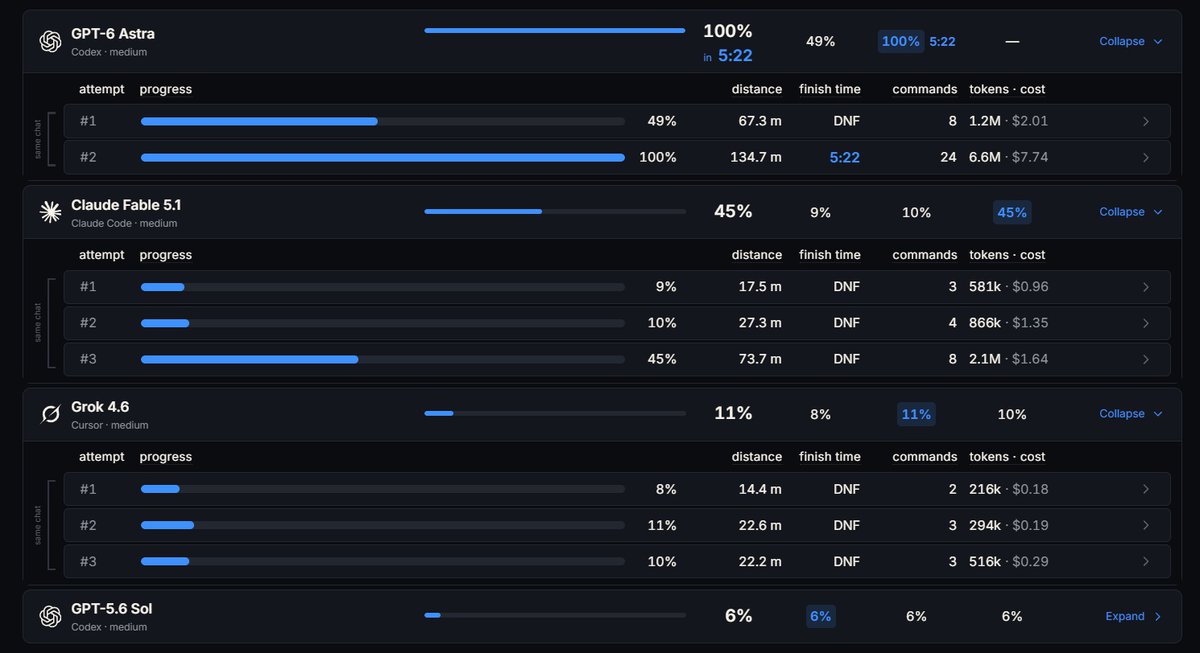1200x653 pixels.
Task: Collapse the Claude Fable 5.1 section
Action: pyautogui.click(x=1131, y=212)
